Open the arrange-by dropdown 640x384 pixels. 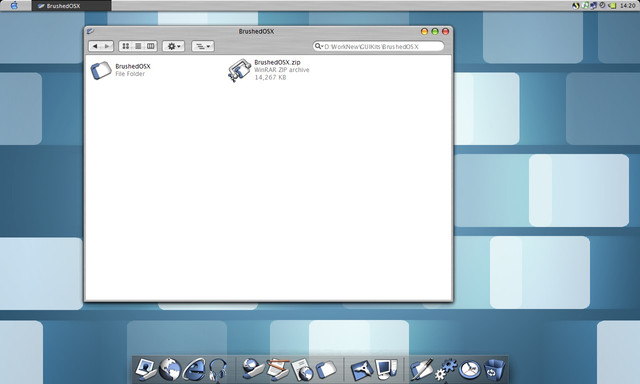coord(203,46)
